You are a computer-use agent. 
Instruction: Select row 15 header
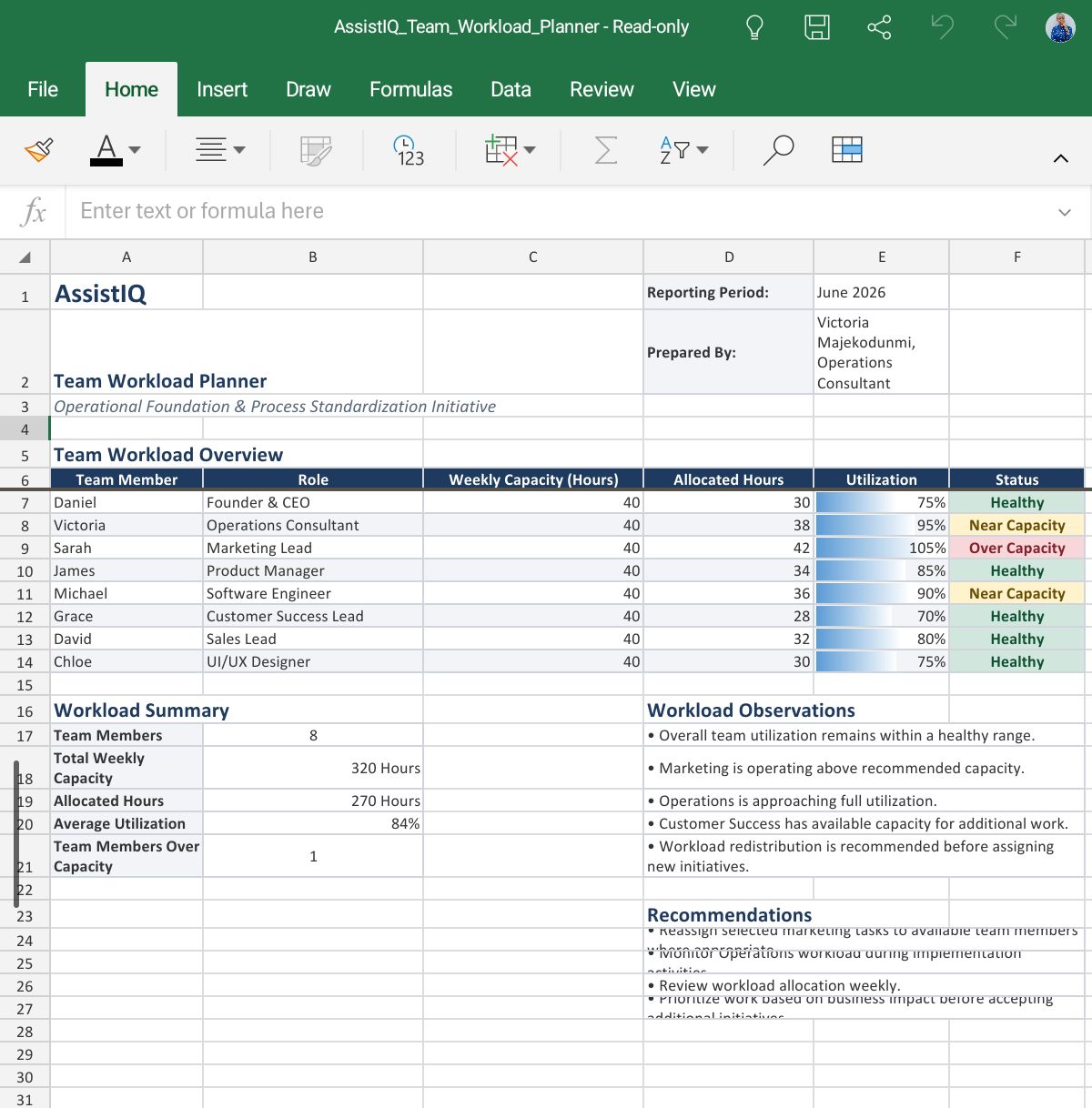25,685
